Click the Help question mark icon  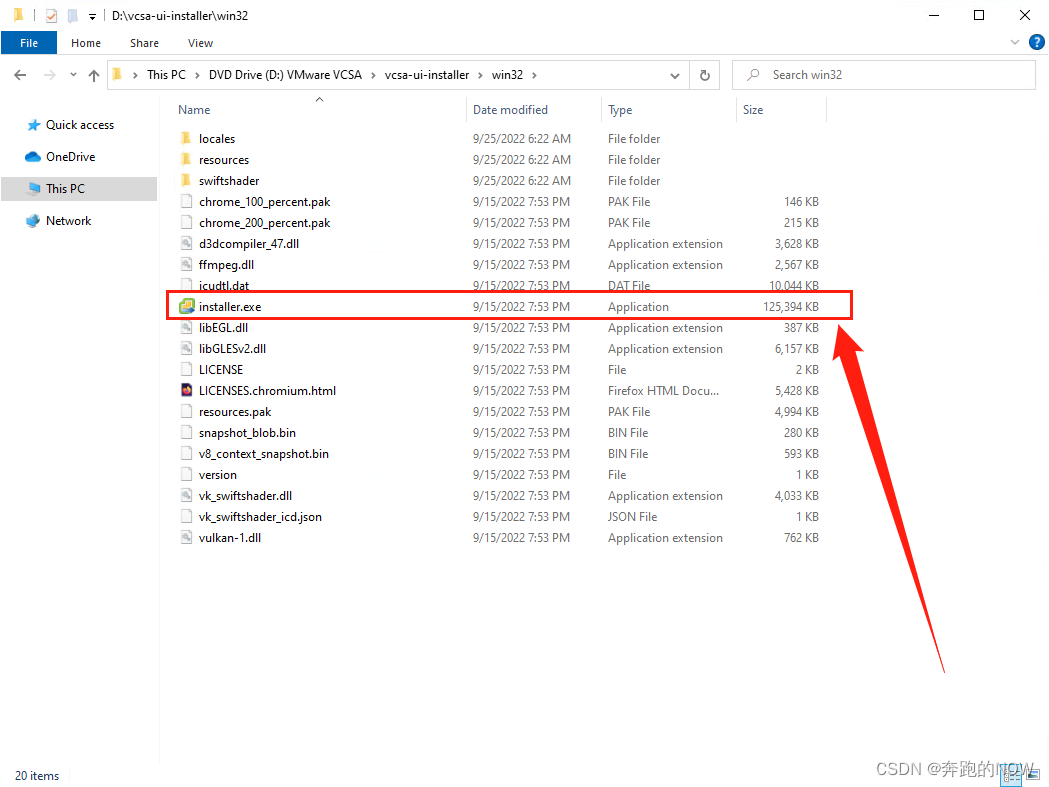pyautogui.click(x=1036, y=42)
